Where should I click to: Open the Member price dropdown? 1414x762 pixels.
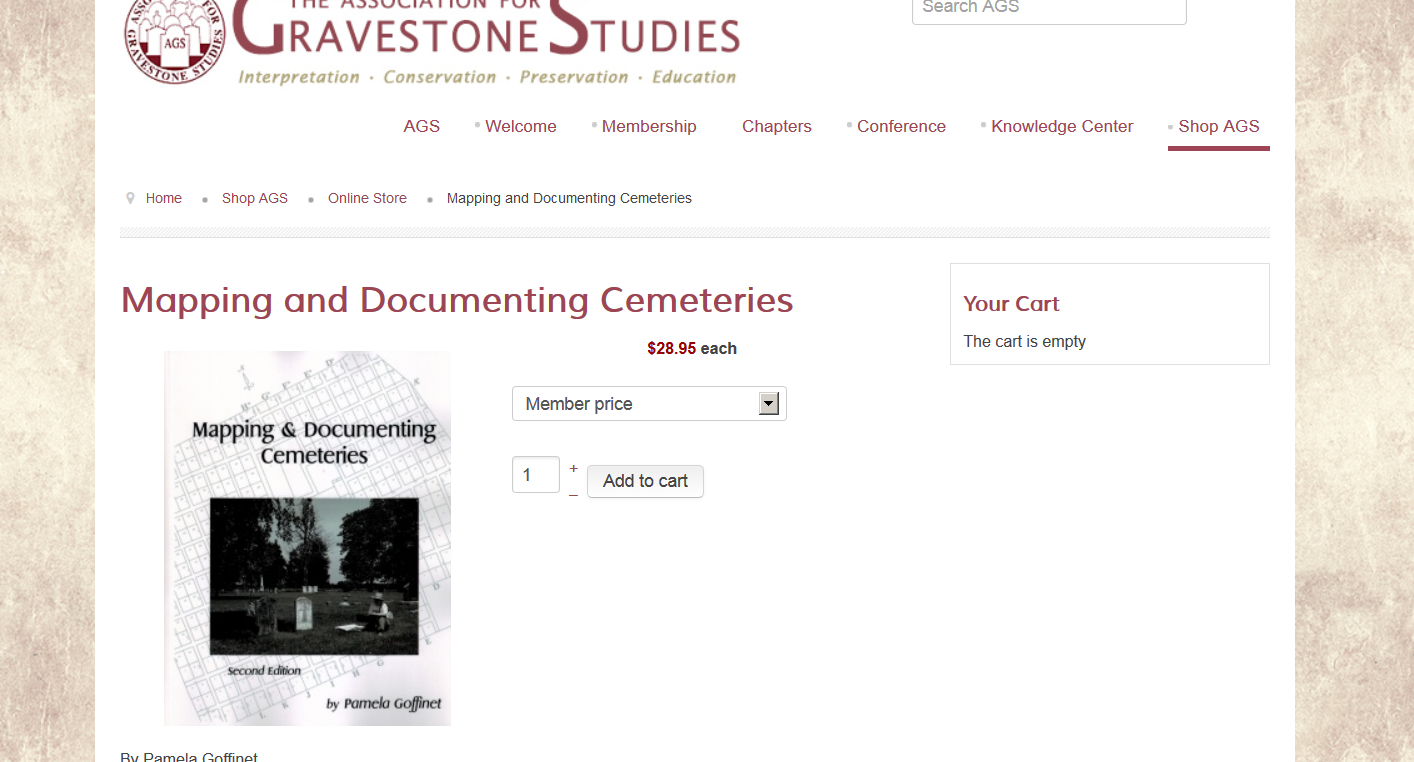pyautogui.click(x=649, y=404)
